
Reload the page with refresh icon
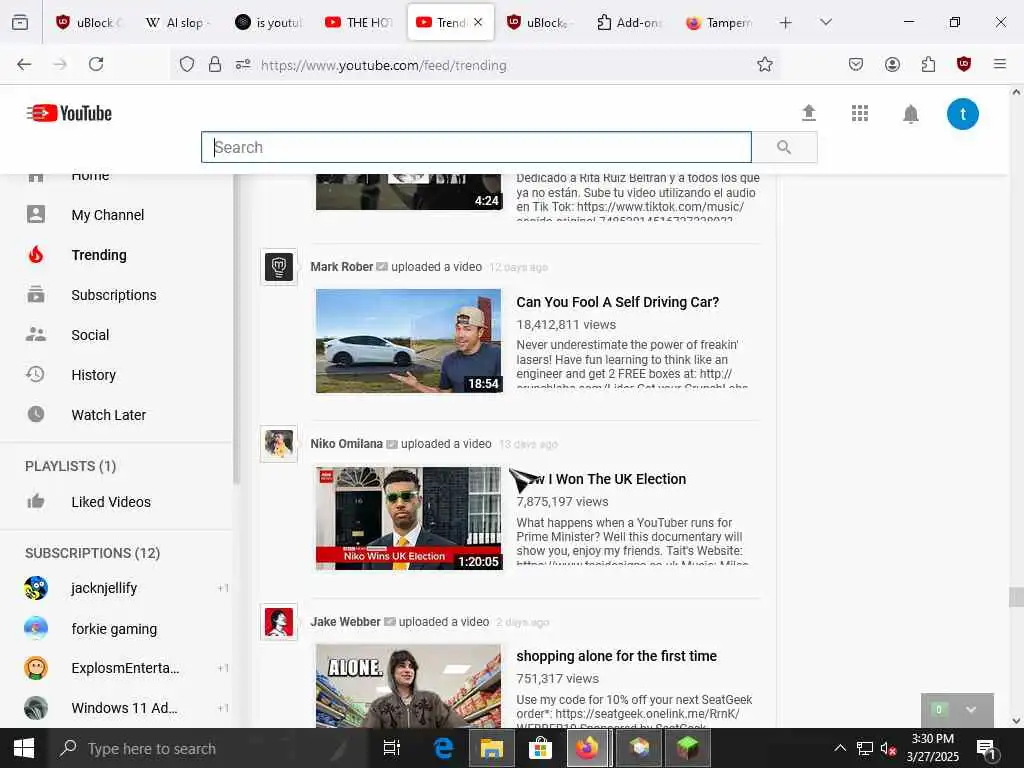pyautogui.click(x=96, y=64)
